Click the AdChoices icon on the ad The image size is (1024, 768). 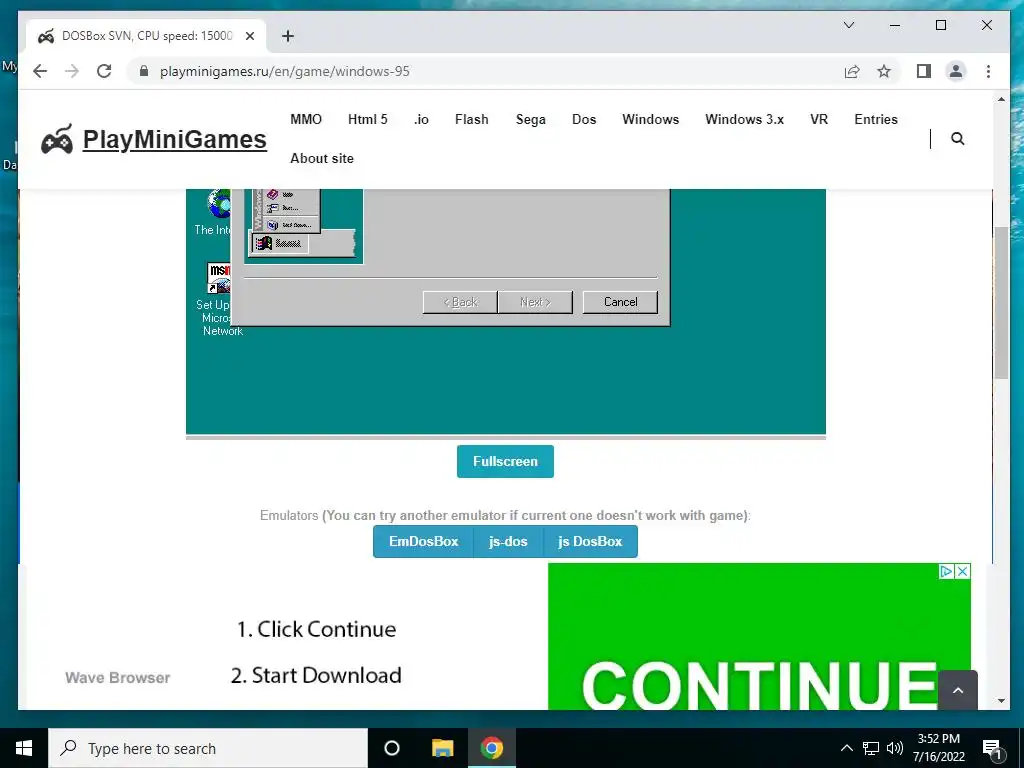click(x=946, y=571)
